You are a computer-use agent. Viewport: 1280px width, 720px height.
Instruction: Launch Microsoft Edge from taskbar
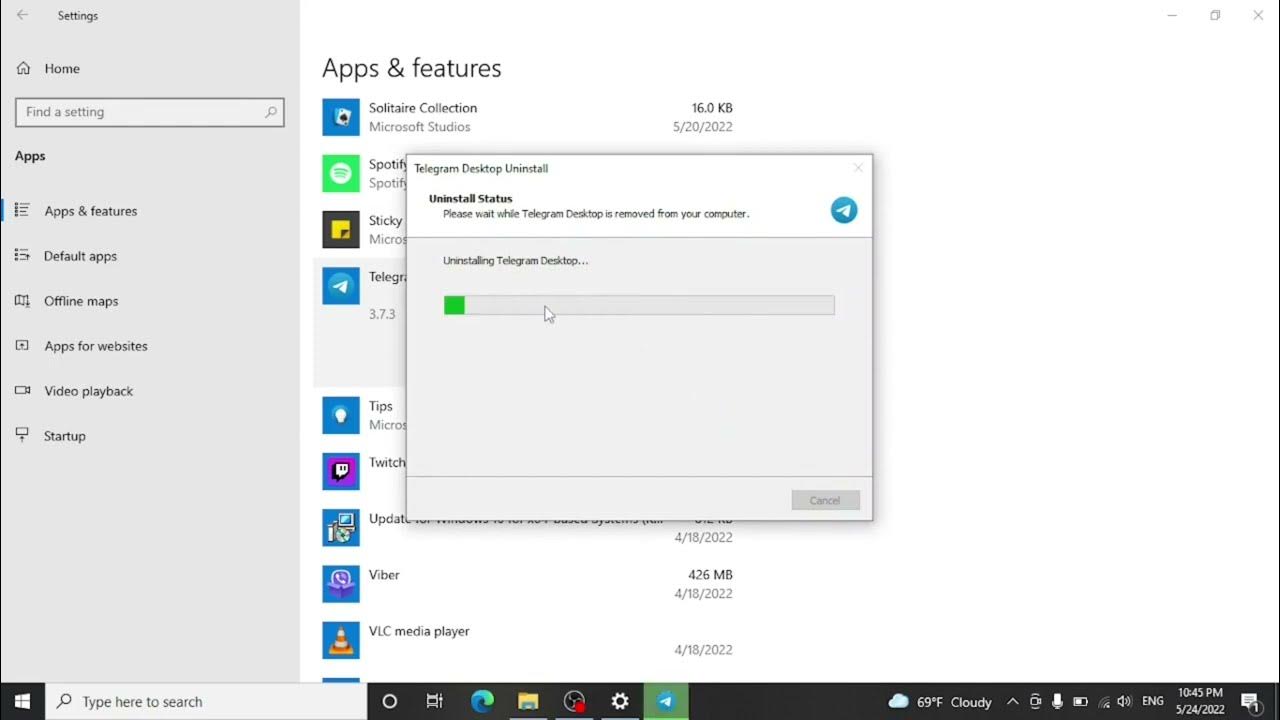point(482,701)
